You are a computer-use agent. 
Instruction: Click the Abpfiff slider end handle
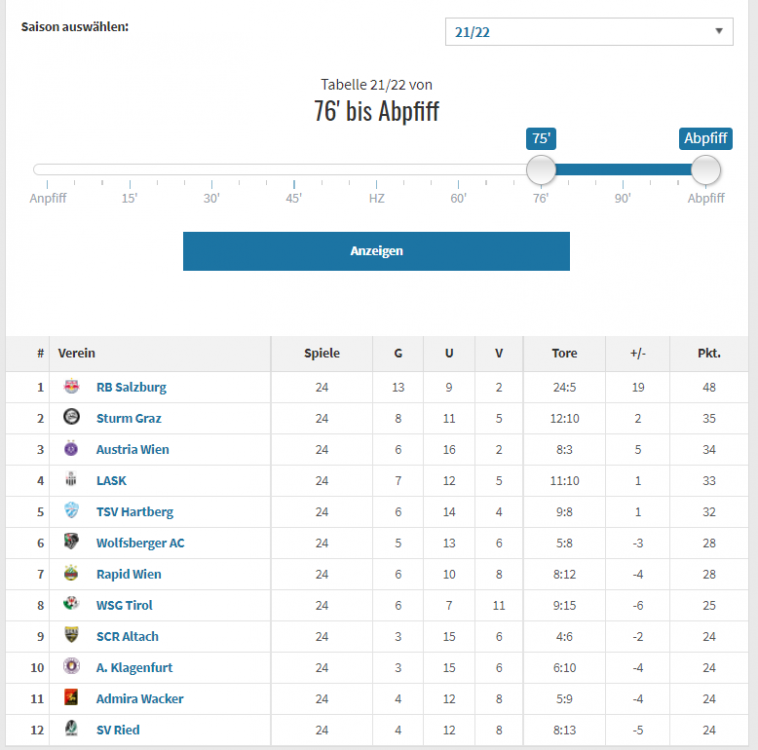[706, 170]
